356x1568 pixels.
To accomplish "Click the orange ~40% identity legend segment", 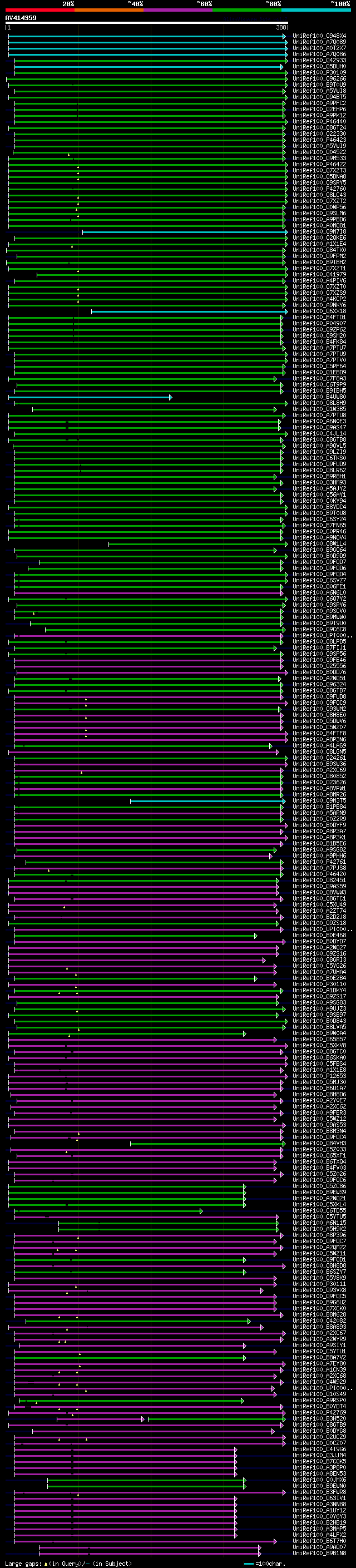I will point(109,10).
